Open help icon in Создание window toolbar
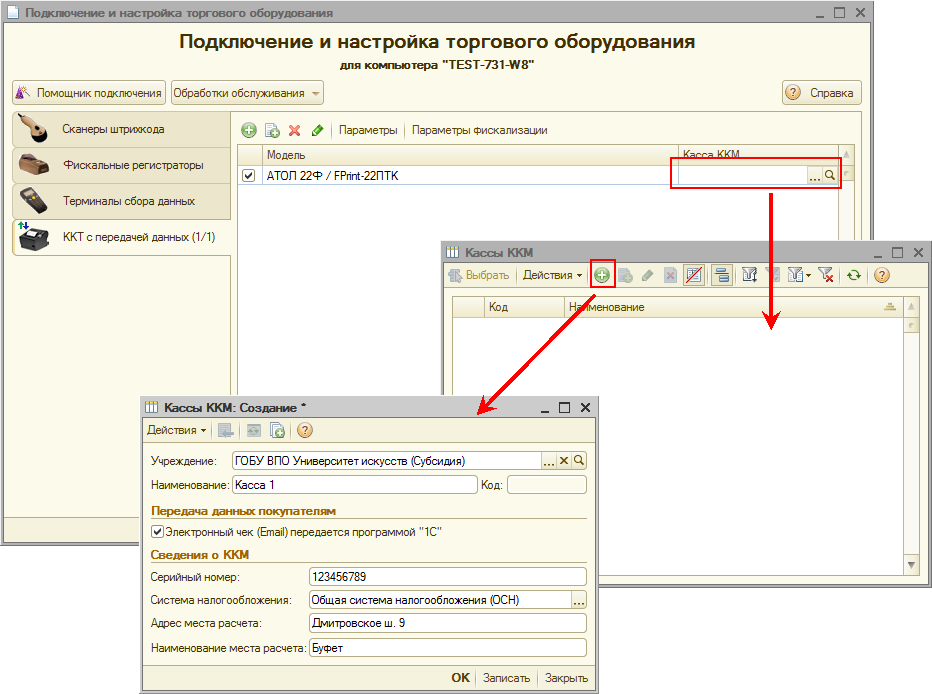The width and height of the screenshot is (932, 694). click(305, 430)
